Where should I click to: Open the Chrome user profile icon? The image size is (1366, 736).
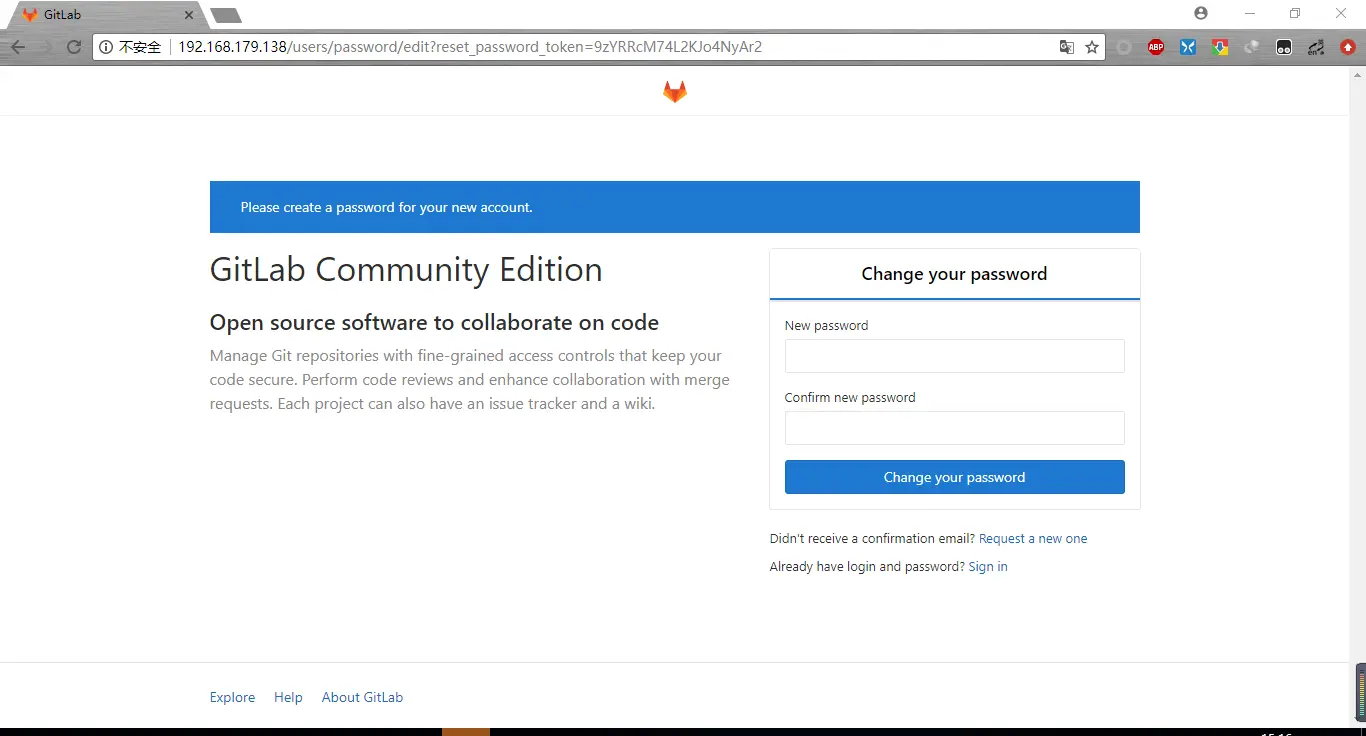tap(1201, 13)
